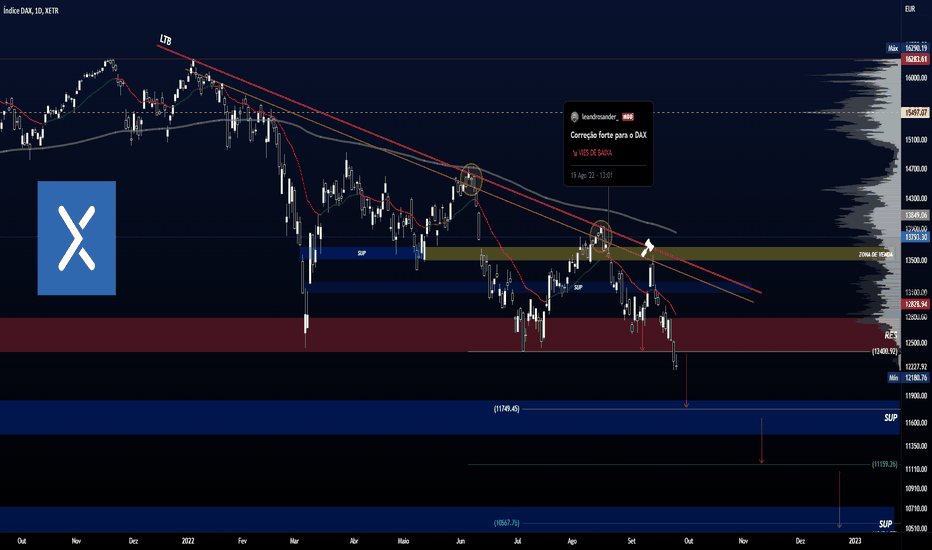
Task: Open the leandrosander_ username in idea card
Action: coord(600,117)
